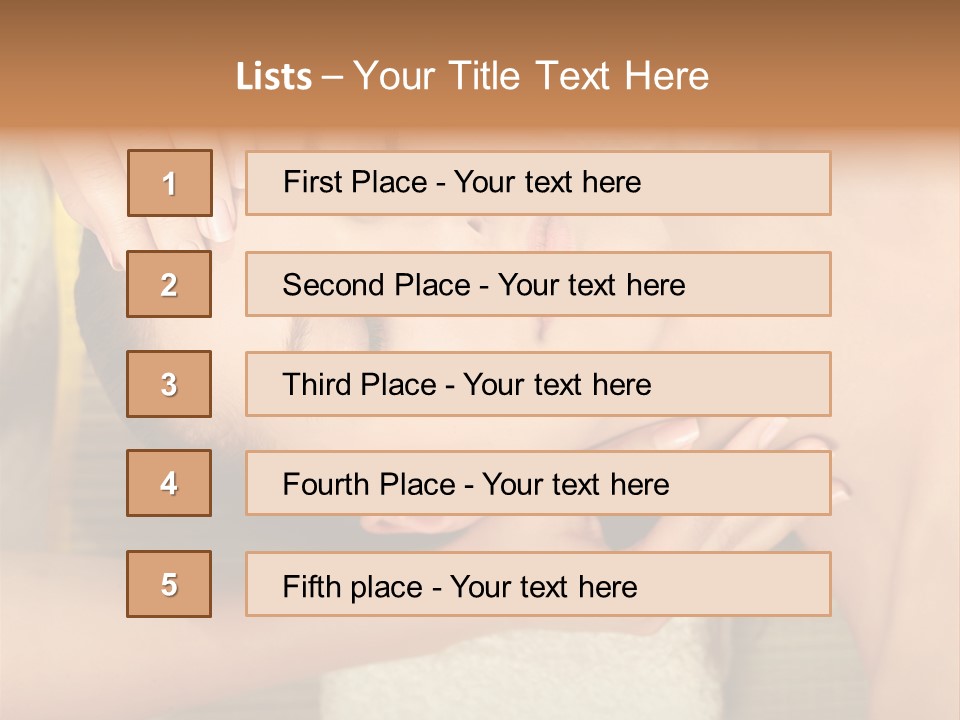
Task: Click the words 'Fifth place' in row five
Action: 353,586
